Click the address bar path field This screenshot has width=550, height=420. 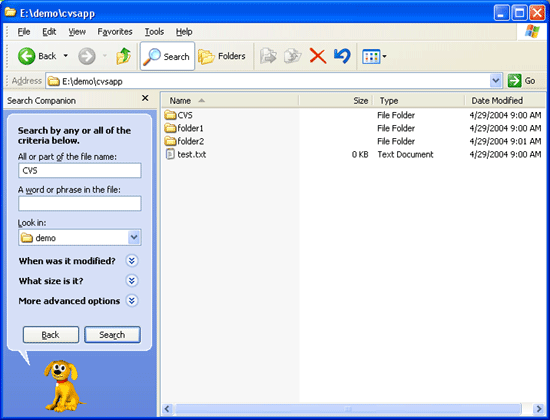(268, 81)
